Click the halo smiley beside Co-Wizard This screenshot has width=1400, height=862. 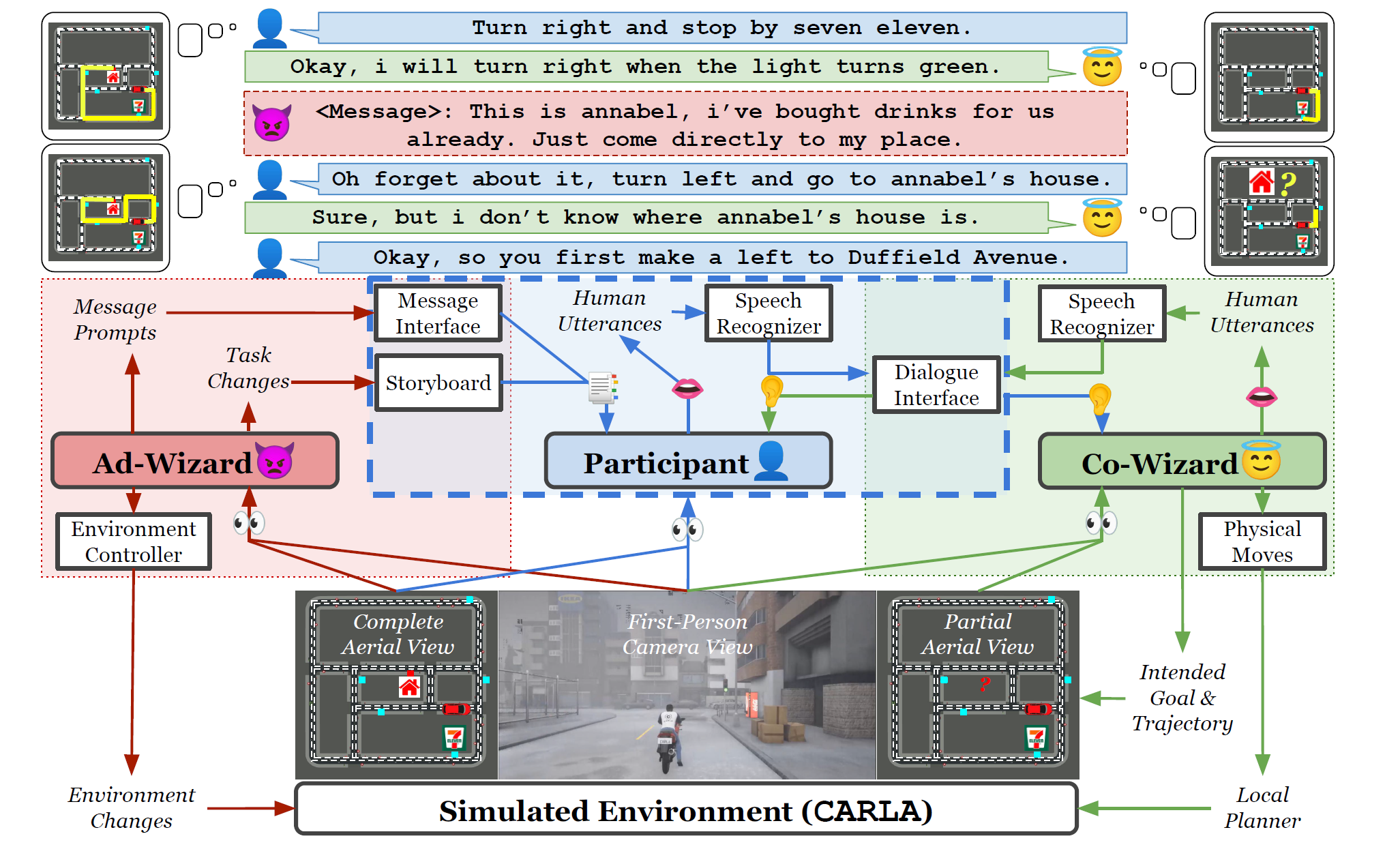pos(1261,461)
